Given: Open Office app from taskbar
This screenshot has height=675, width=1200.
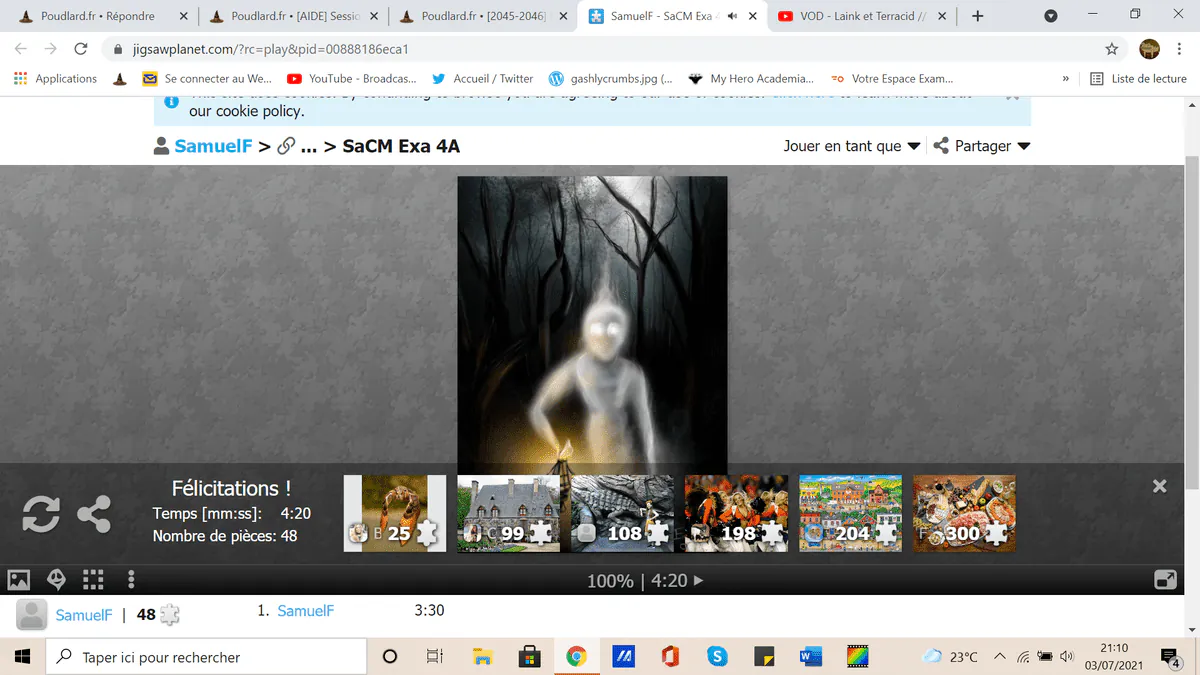Looking at the screenshot, I should pyautogui.click(x=670, y=657).
